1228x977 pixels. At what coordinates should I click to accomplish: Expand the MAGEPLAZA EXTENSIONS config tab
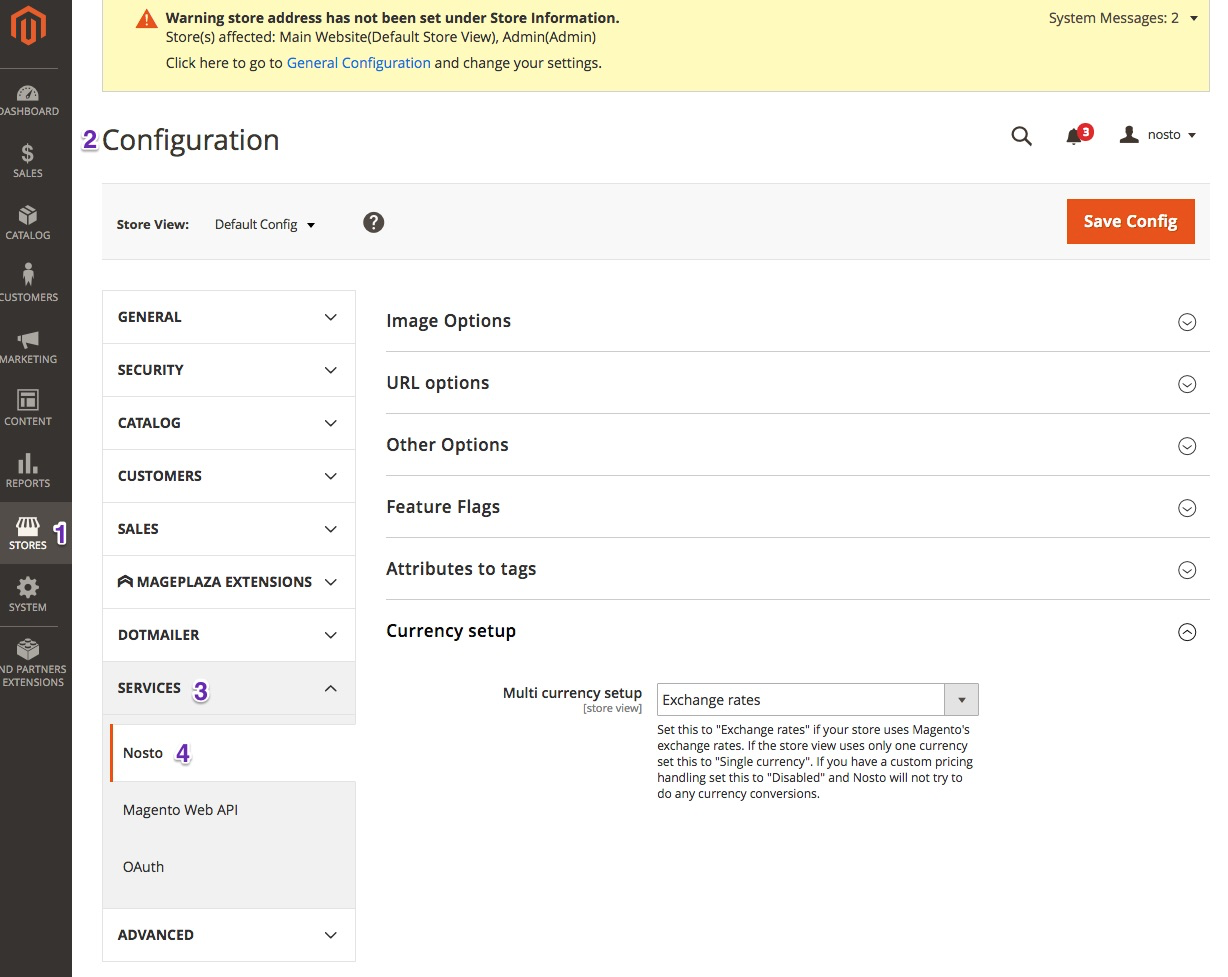[229, 582]
